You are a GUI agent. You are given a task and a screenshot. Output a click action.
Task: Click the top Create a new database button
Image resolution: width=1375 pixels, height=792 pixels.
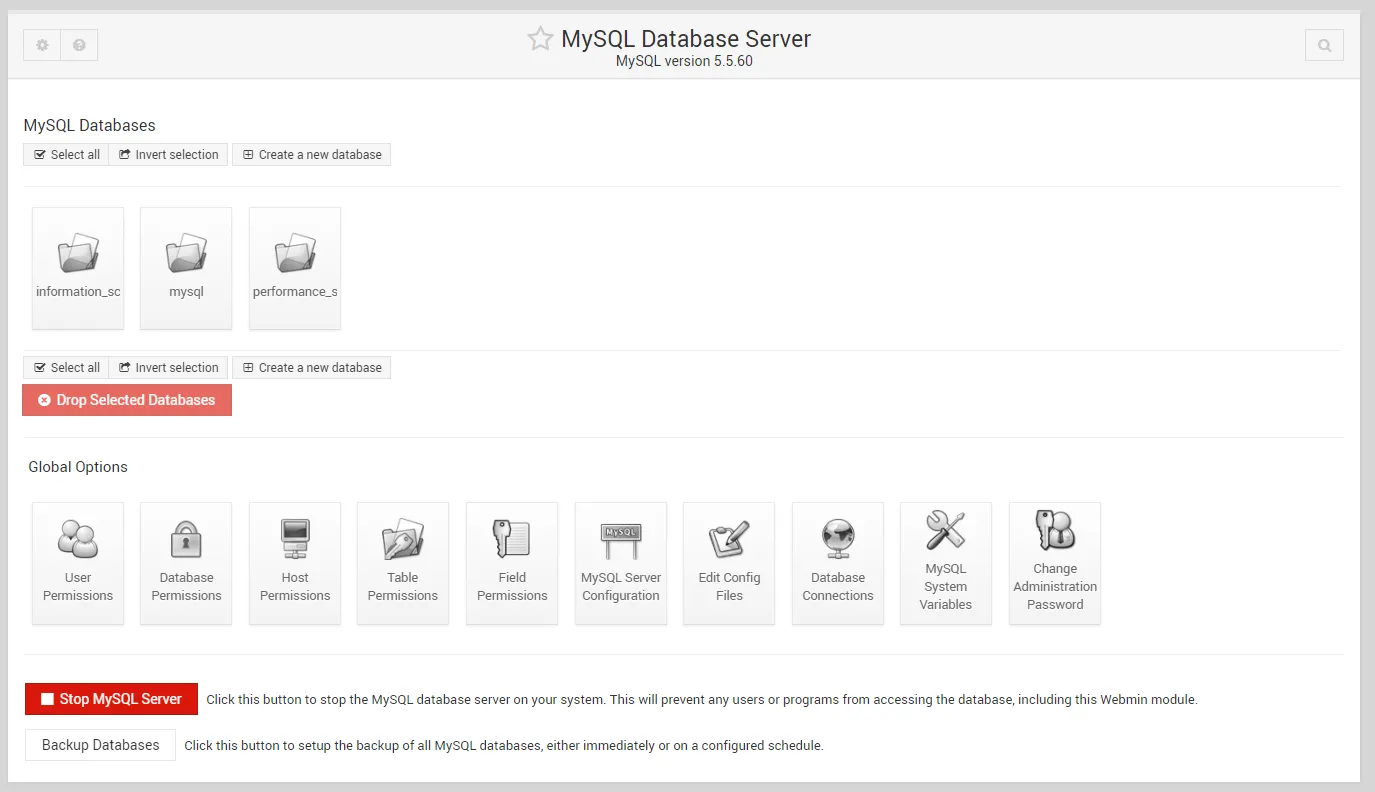311,155
